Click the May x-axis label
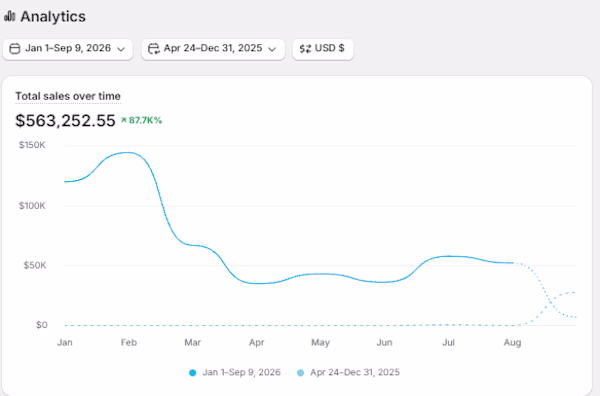This screenshot has width=600, height=396. click(x=320, y=342)
